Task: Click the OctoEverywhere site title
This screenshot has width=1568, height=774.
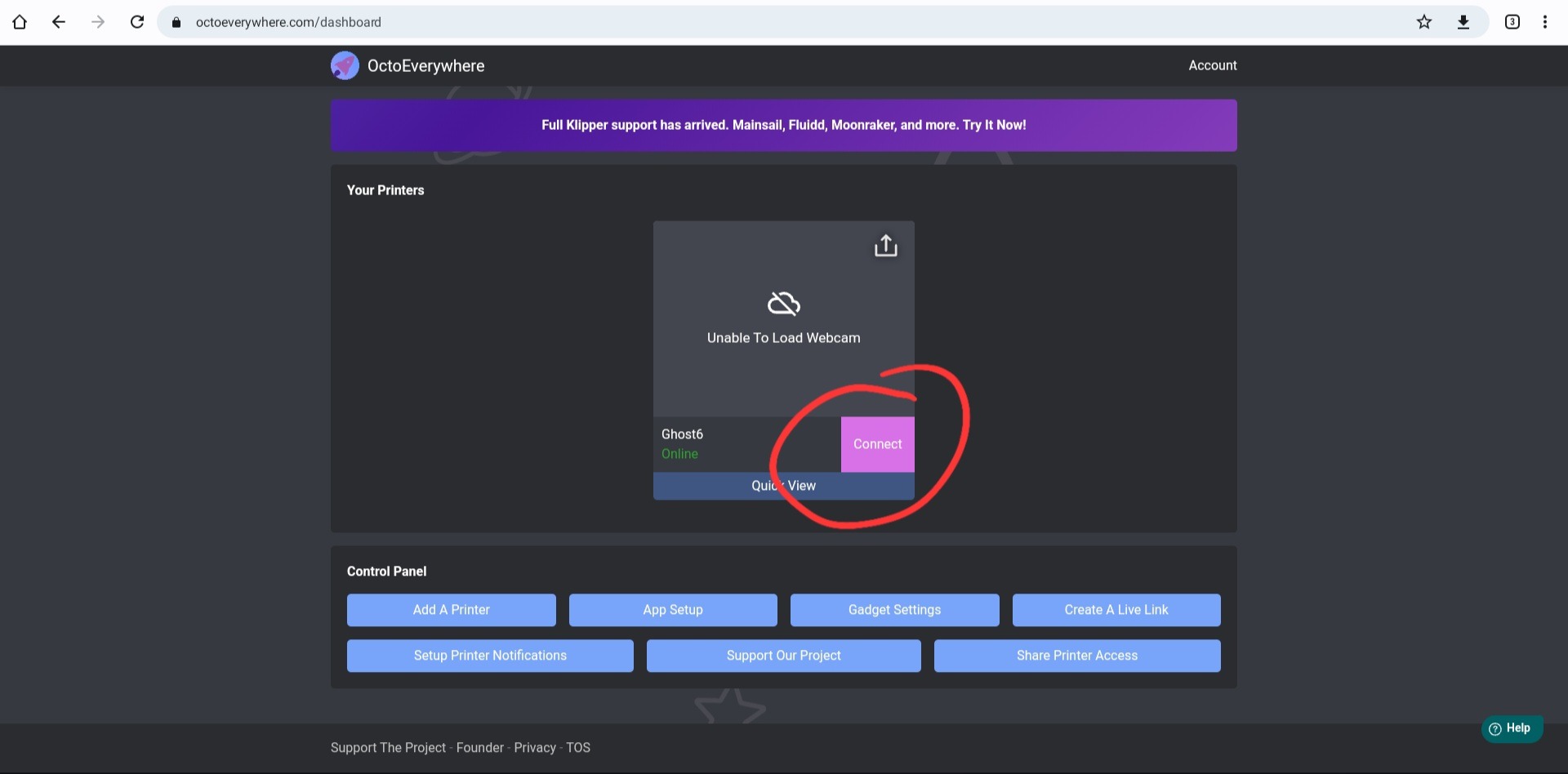Action: coord(425,66)
